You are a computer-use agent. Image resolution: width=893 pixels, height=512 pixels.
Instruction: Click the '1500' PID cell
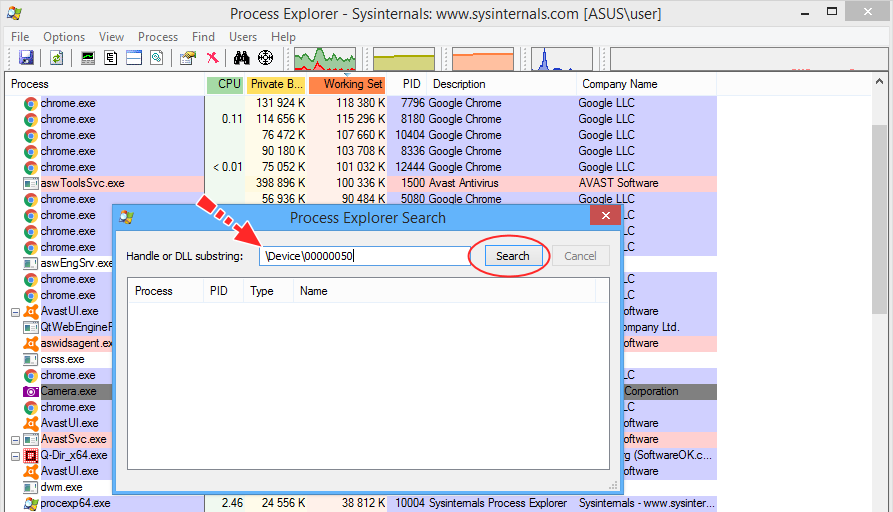tap(413, 183)
